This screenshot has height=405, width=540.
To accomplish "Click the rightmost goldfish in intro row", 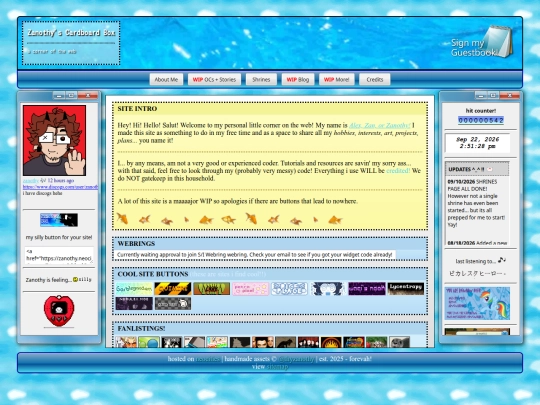I will (335, 219).
